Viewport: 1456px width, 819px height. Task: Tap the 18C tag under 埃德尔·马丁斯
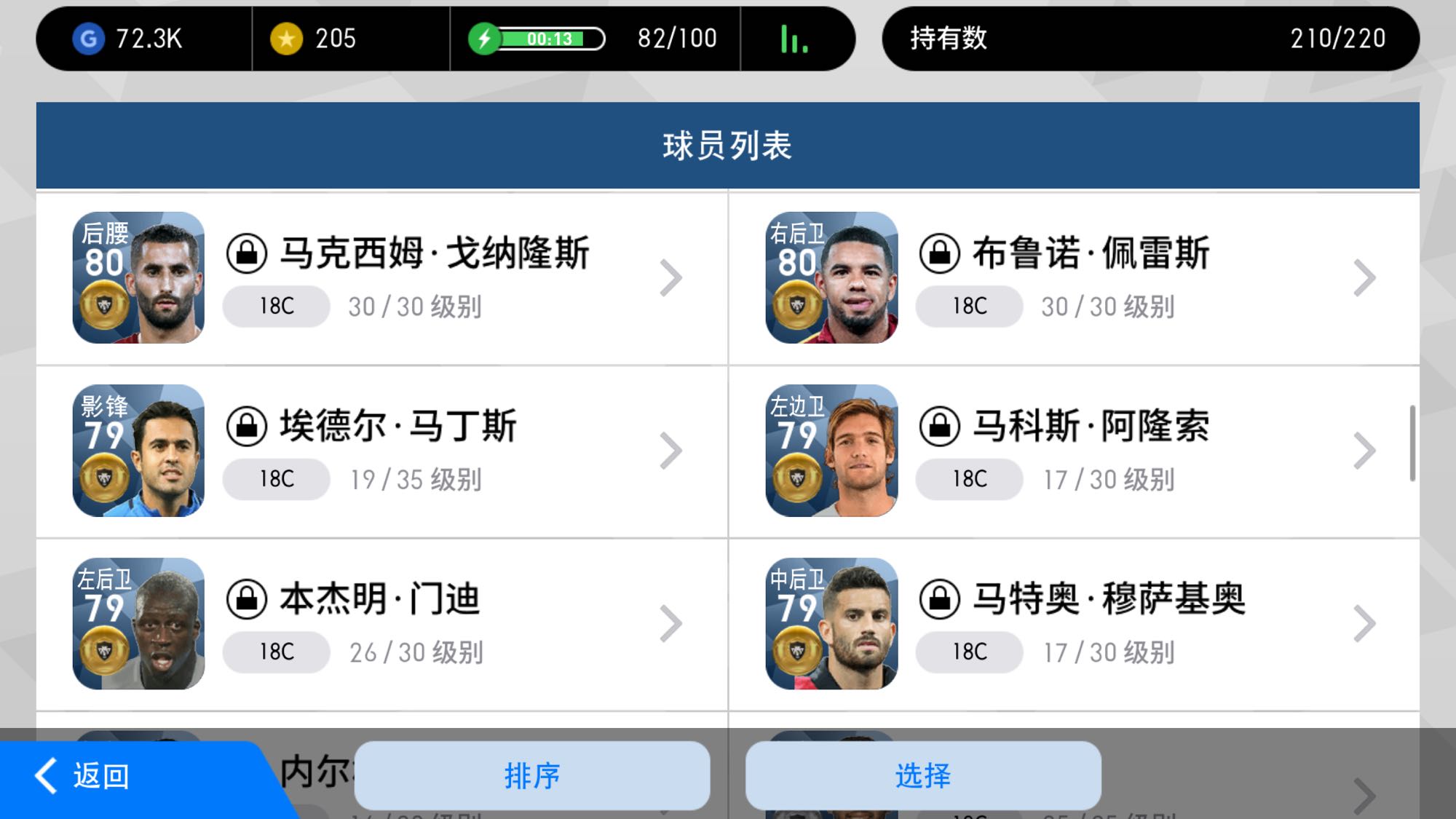[277, 479]
